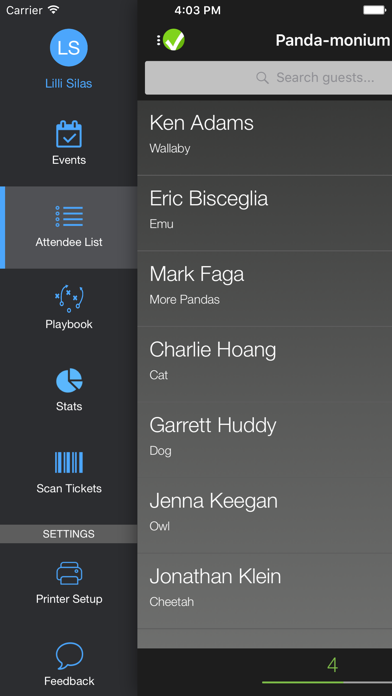Click the Panda-monium event title
392x696 pixels.
click(333, 40)
